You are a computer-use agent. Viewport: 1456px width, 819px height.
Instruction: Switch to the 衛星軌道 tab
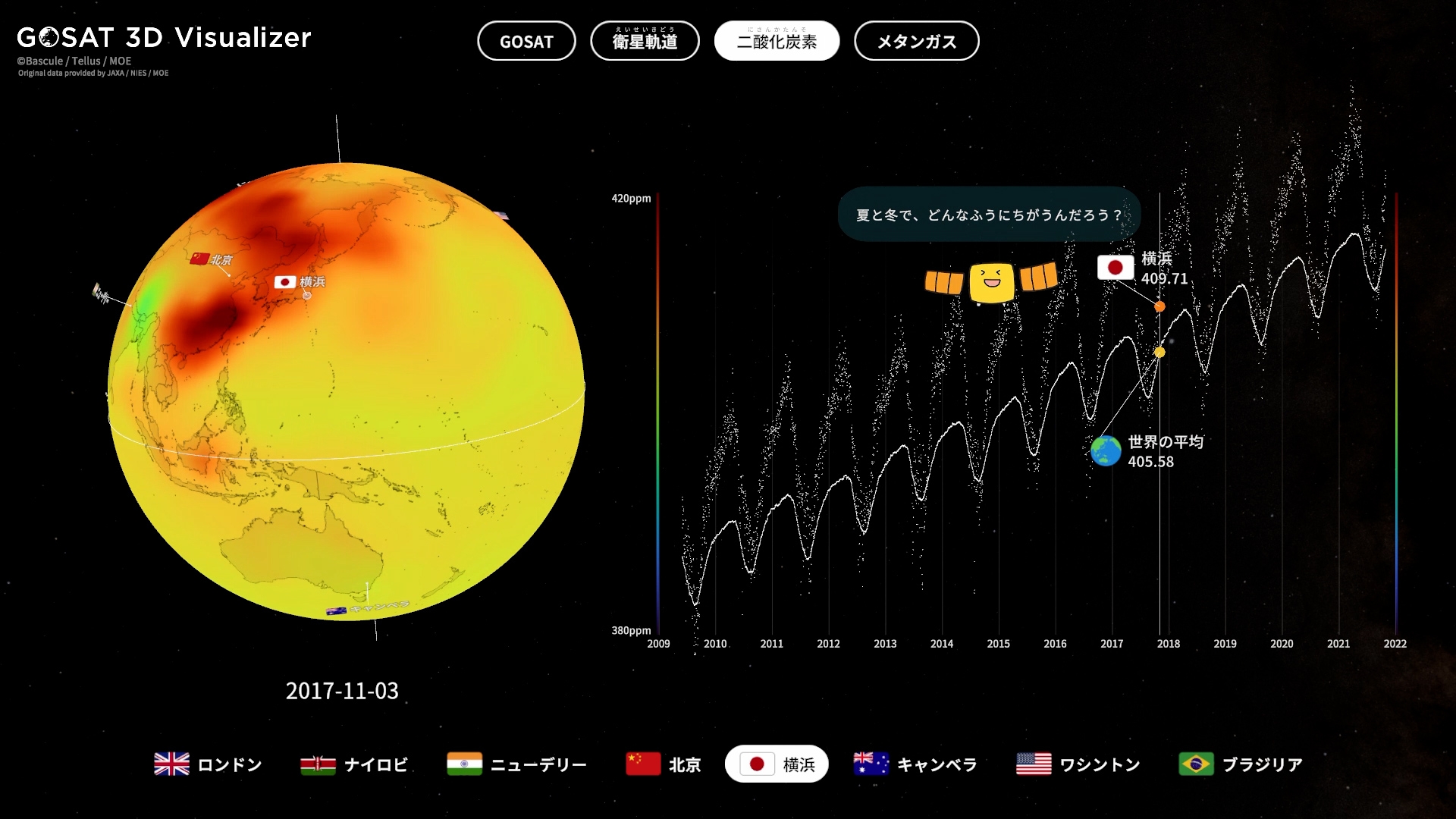click(x=645, y=41)
